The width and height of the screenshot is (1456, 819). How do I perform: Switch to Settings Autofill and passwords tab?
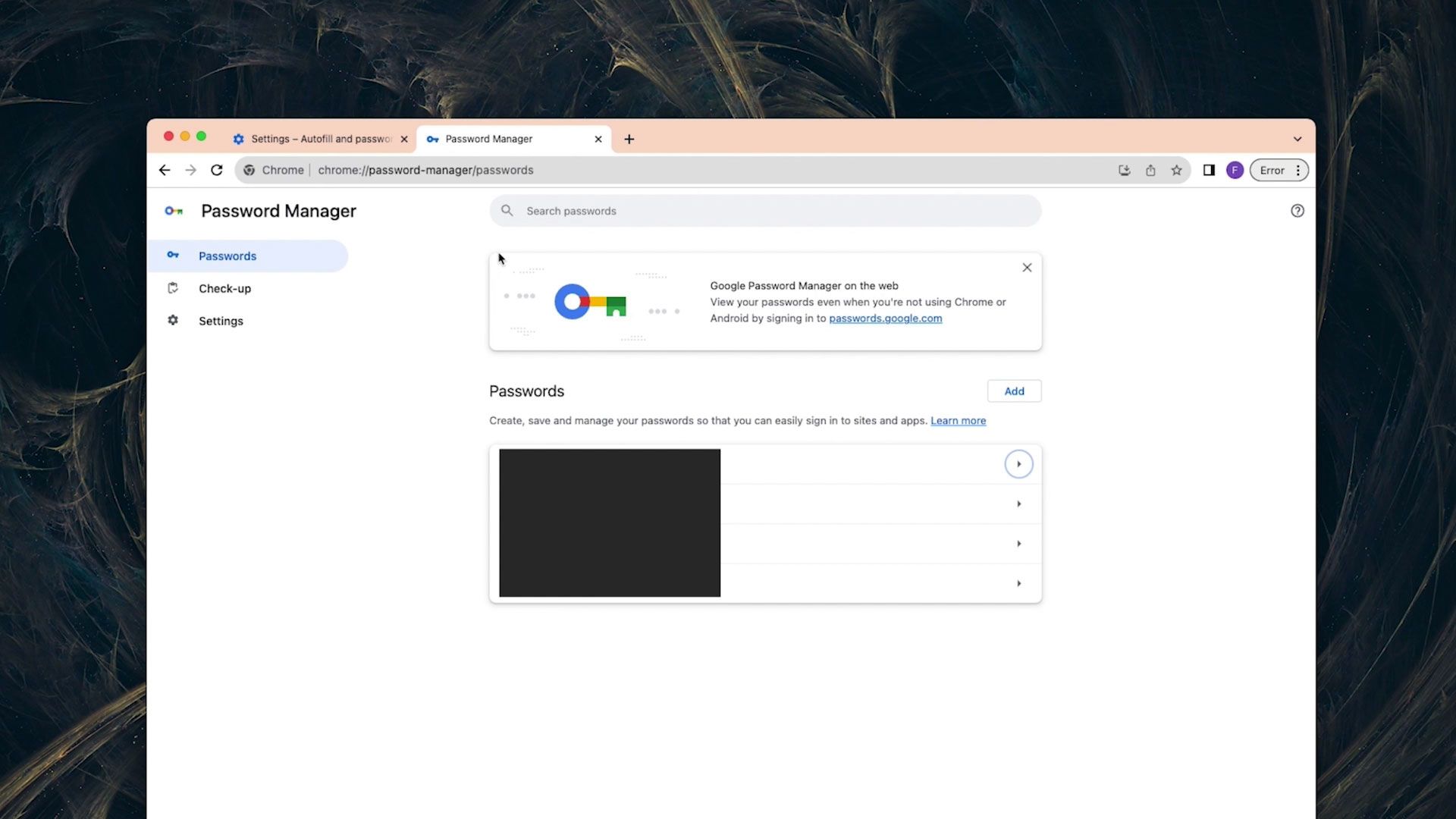(x=321, y=139)
